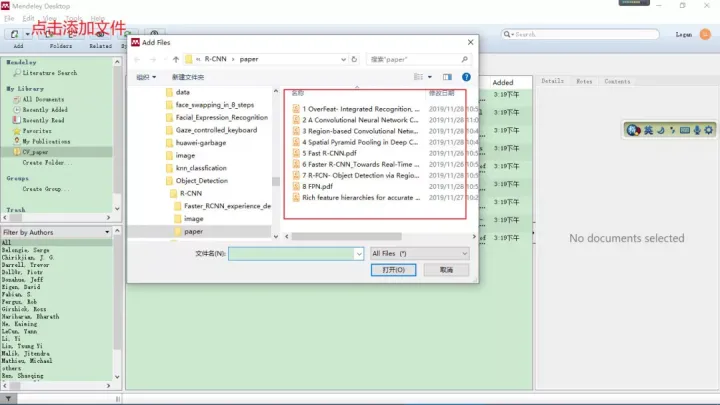This screenshot has height=405, width=720.
Task: Click the Literature Search magnifier icon
Action: (x=17, y=73)
